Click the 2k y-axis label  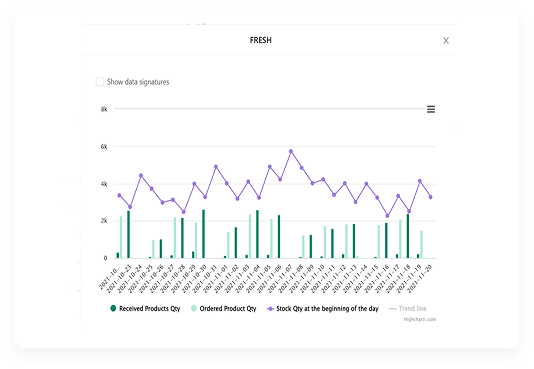(104, 221)
